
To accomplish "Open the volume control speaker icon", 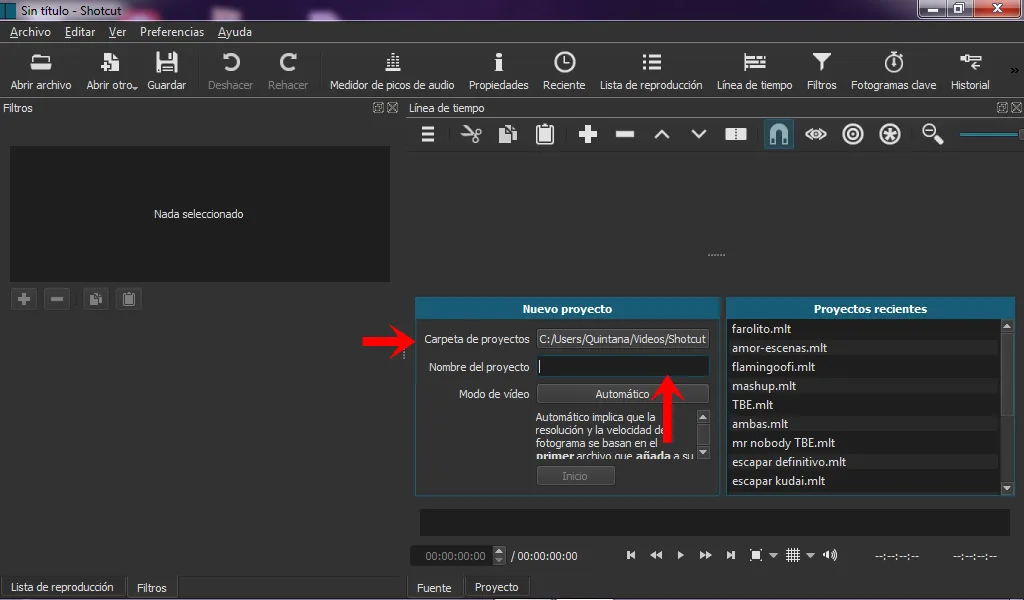I will click(830, 555).
